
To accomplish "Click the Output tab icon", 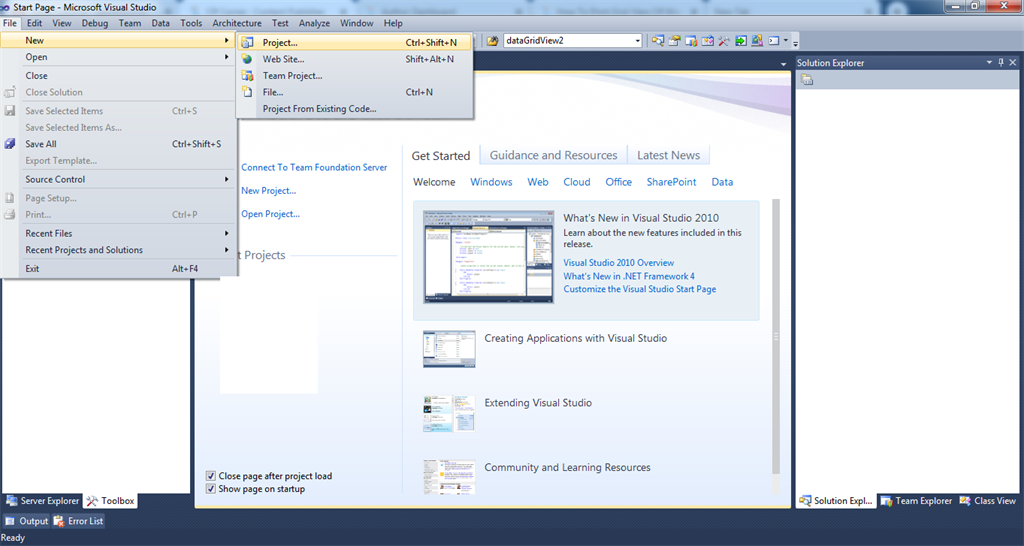I will click(x=10, y=521).
